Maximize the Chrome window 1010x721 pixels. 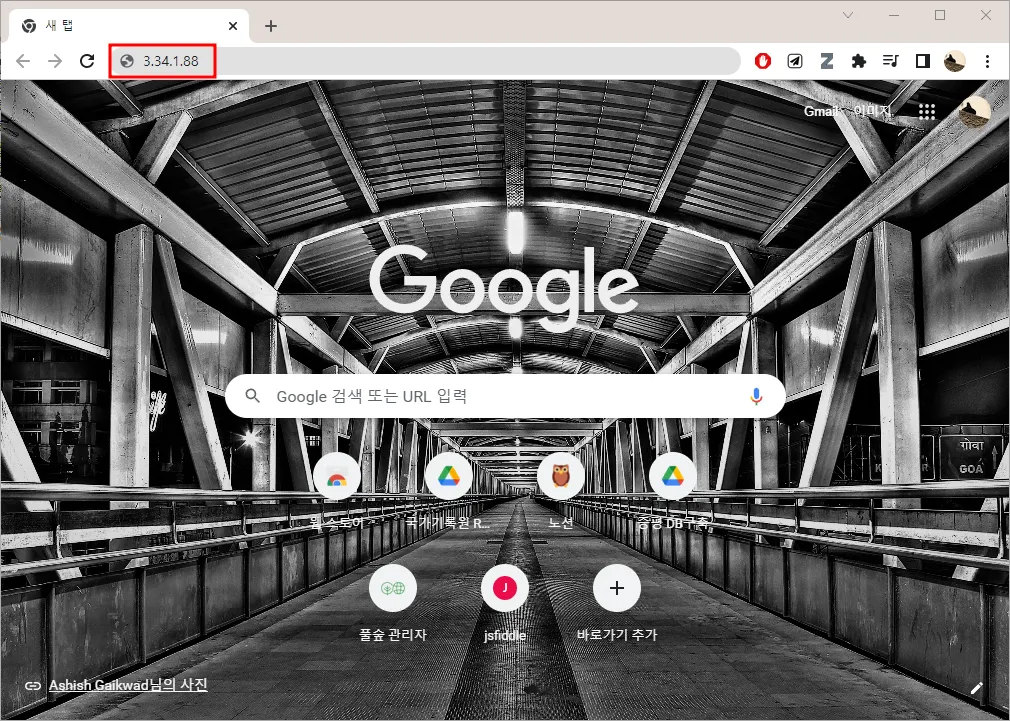tap(940, 15)
